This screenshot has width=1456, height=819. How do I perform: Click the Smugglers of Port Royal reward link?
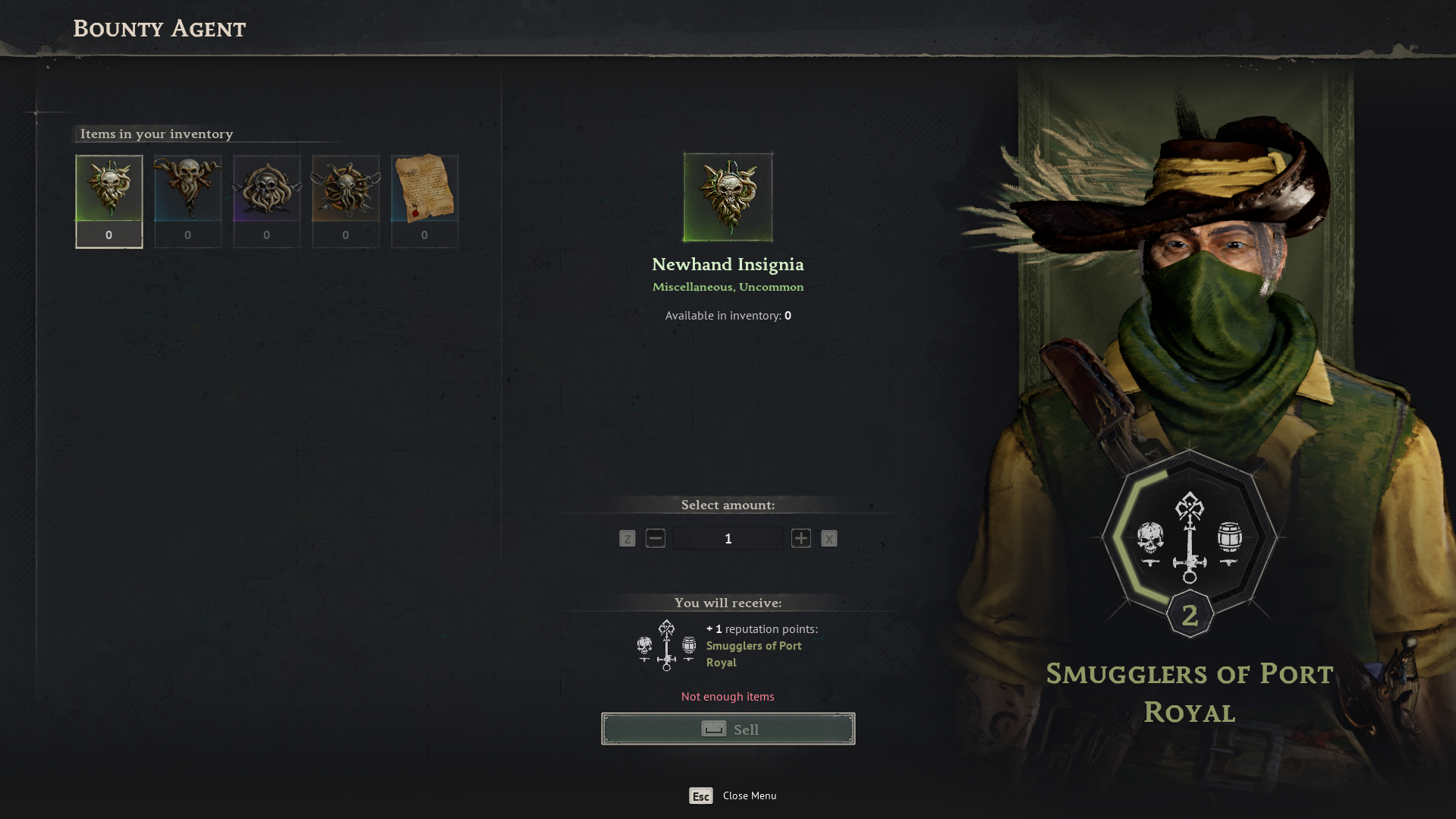tap(754, 654)
